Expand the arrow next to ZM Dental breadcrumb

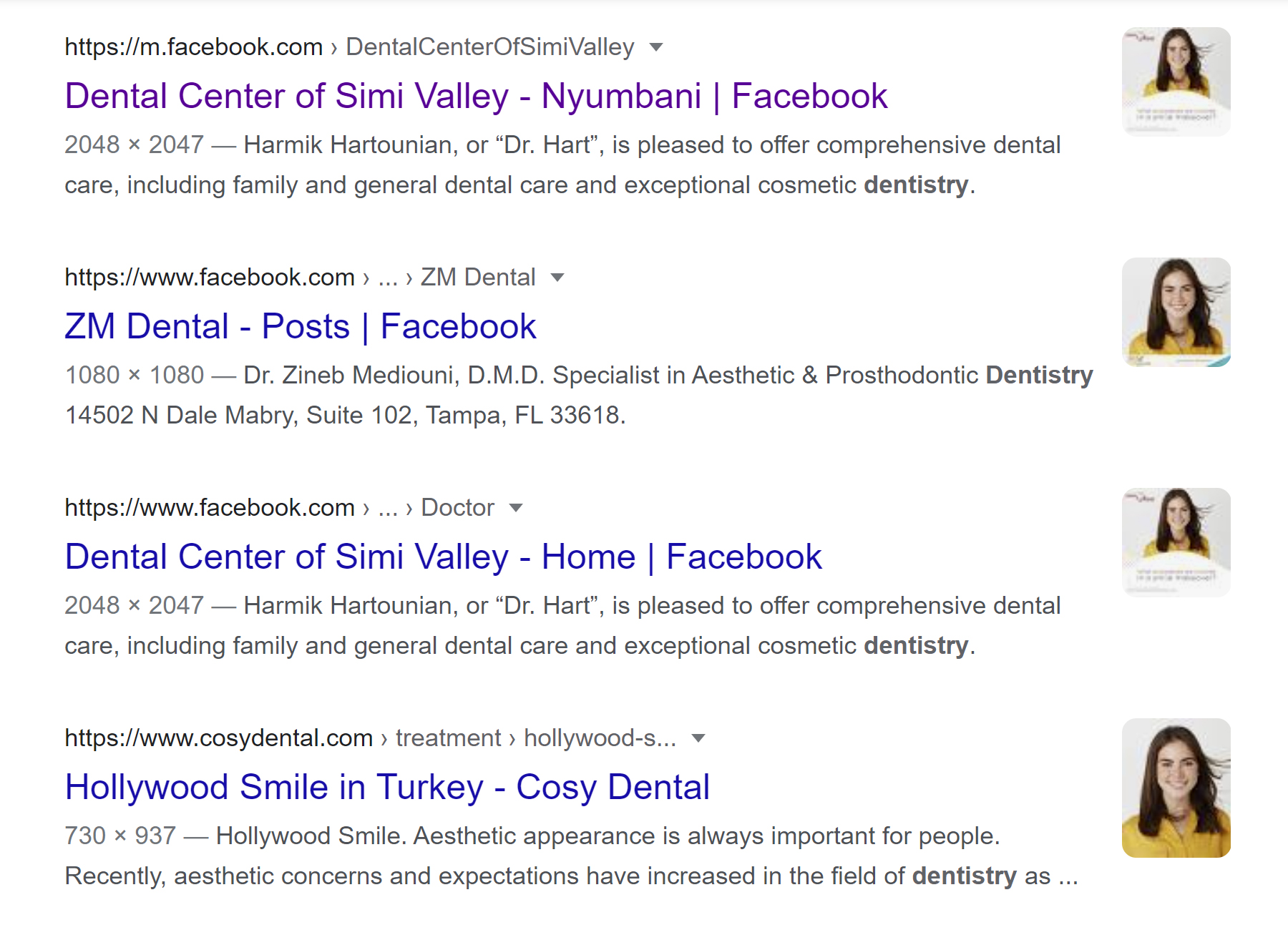(x=557, y=278)
